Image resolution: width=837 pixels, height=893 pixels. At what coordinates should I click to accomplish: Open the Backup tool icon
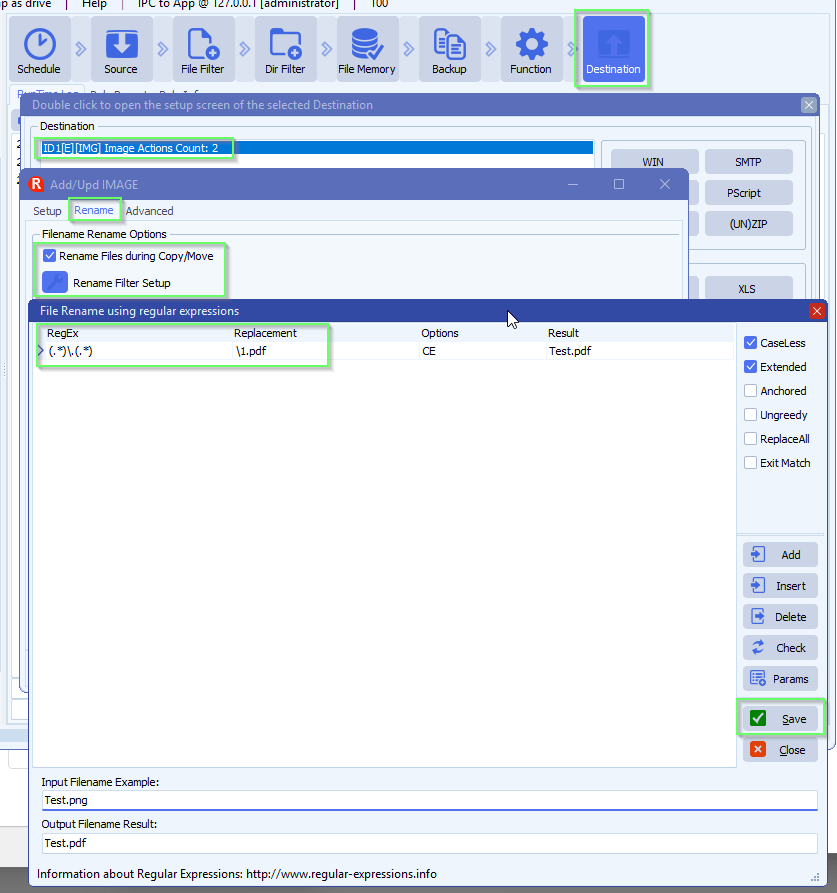click(449, 48)
